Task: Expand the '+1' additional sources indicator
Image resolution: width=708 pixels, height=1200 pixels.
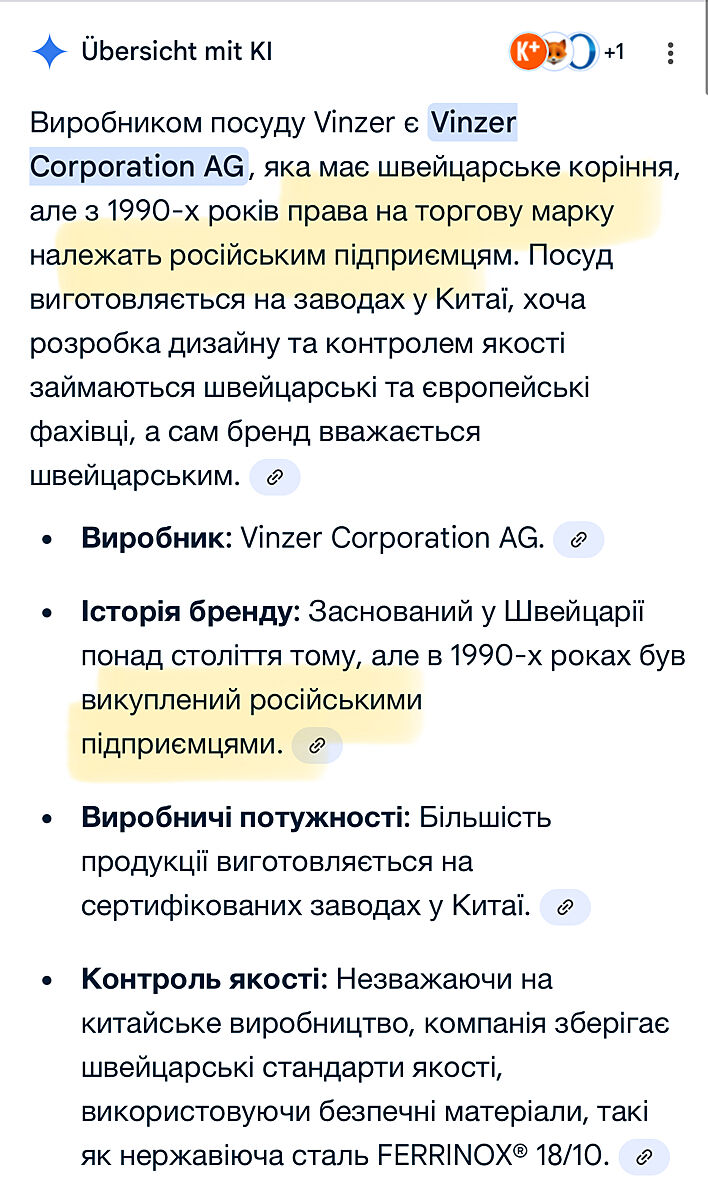Action: click(x=614, y=52)
